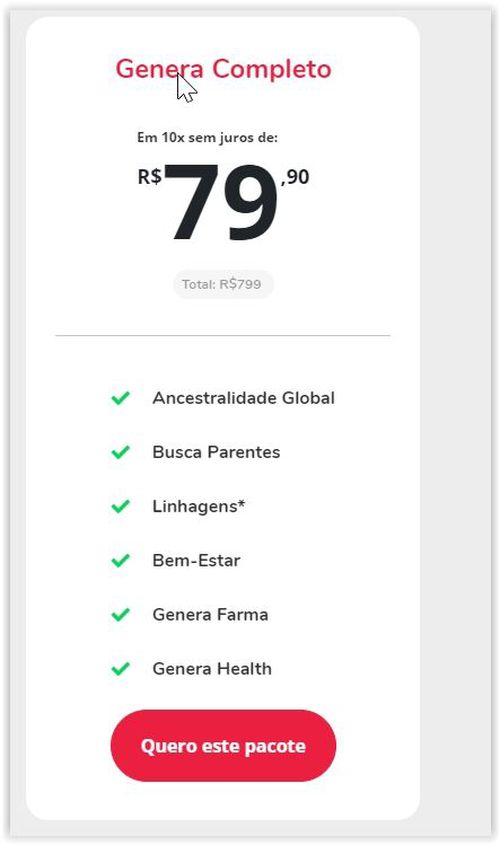Click the Linhagens* feature label

198,507
